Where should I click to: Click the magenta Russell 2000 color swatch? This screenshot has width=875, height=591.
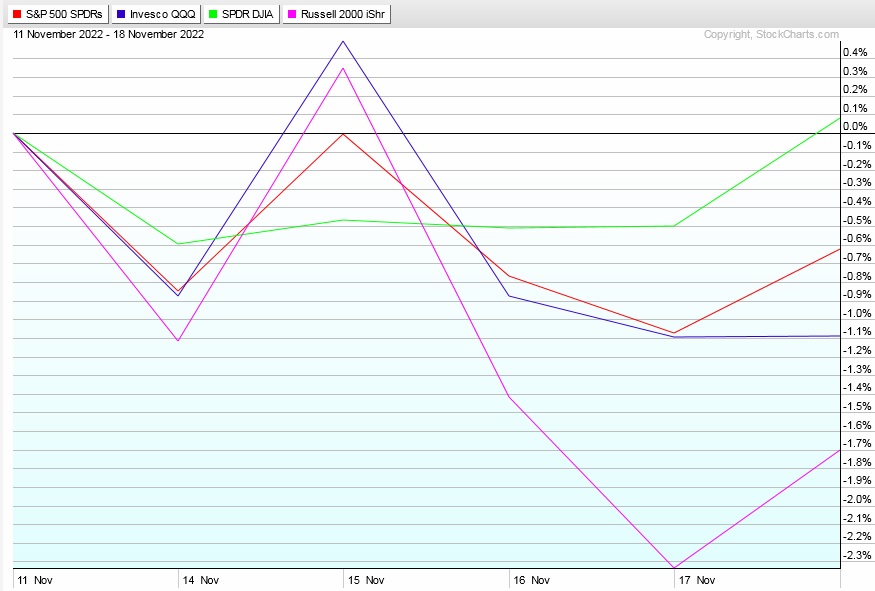(292, 15)
